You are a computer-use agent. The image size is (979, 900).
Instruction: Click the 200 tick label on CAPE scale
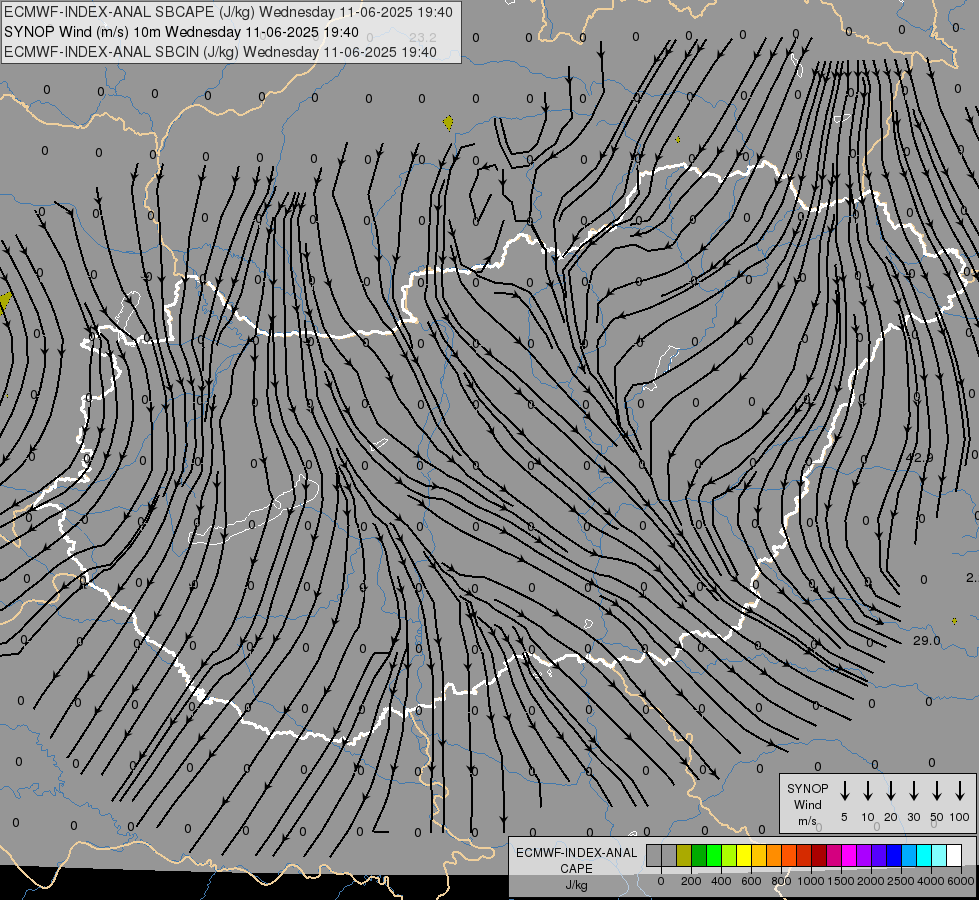[691, 881]
